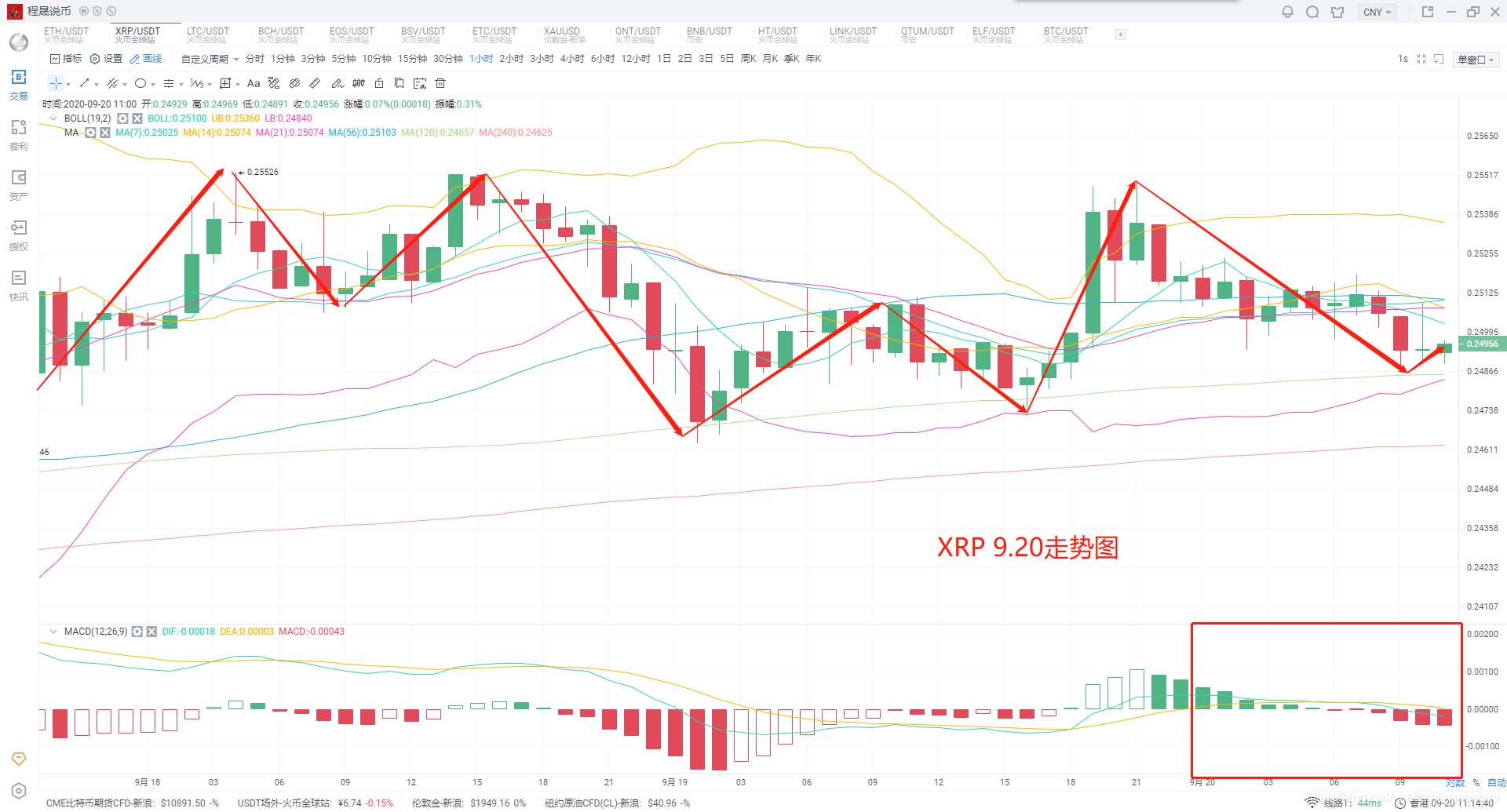Open notifications bell icon

point(1287,12)
